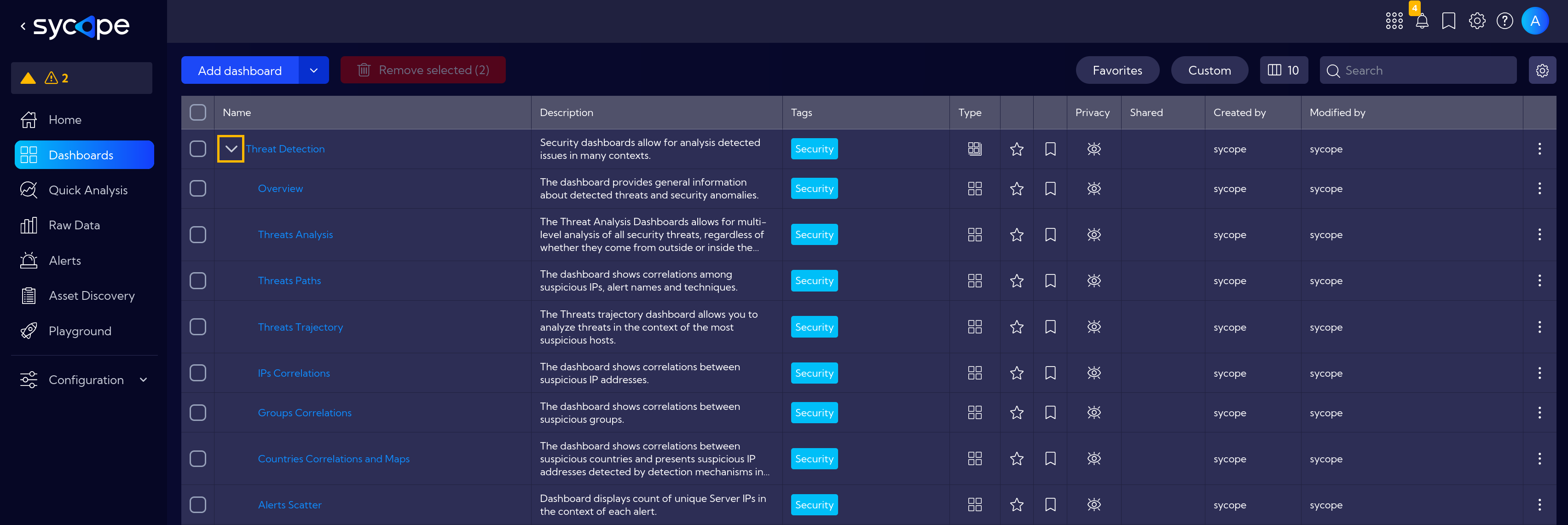This screenshot has width=1568, height=525.
Task: Star the Threat Detection group
Action: tap(1017, 149)
